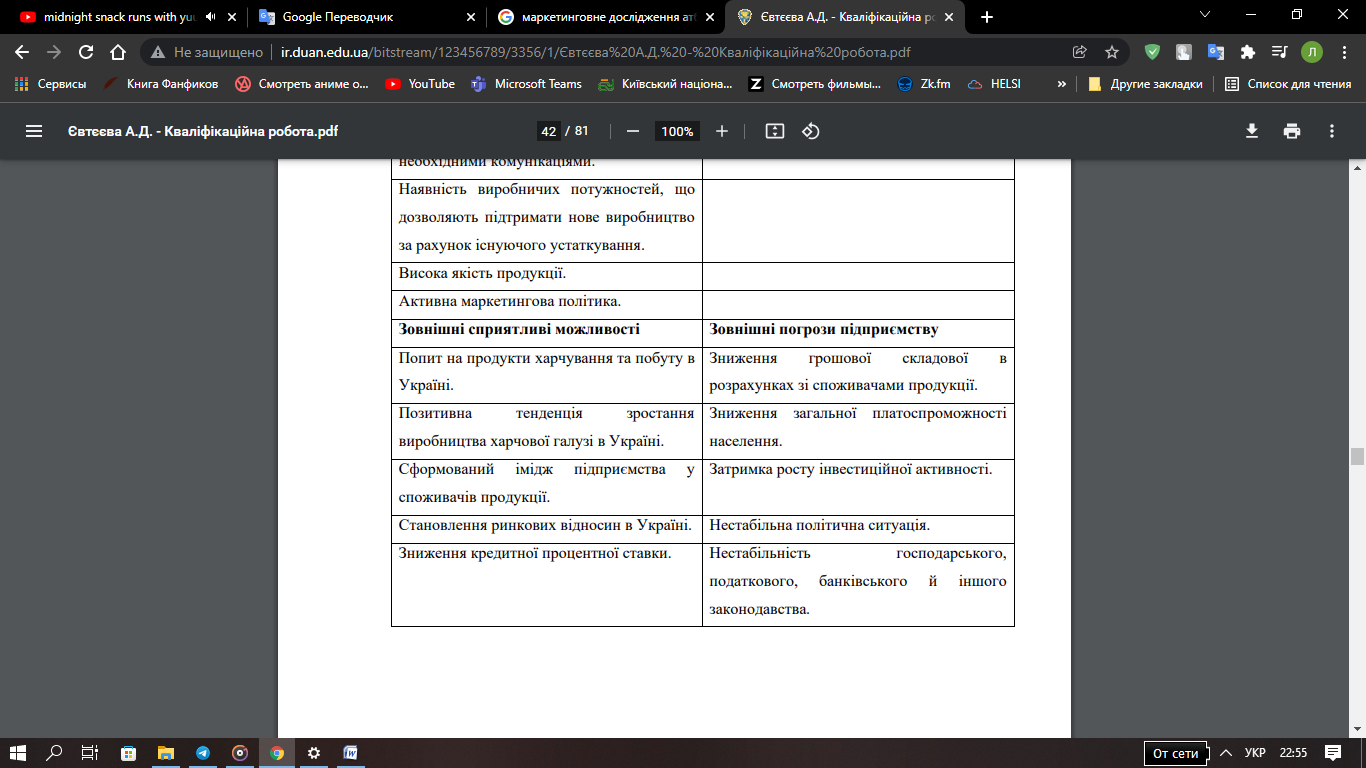This screenshot has width=1366, height=768.
Task: Edit the PDF page number field
Action: [x=548, y=131]
